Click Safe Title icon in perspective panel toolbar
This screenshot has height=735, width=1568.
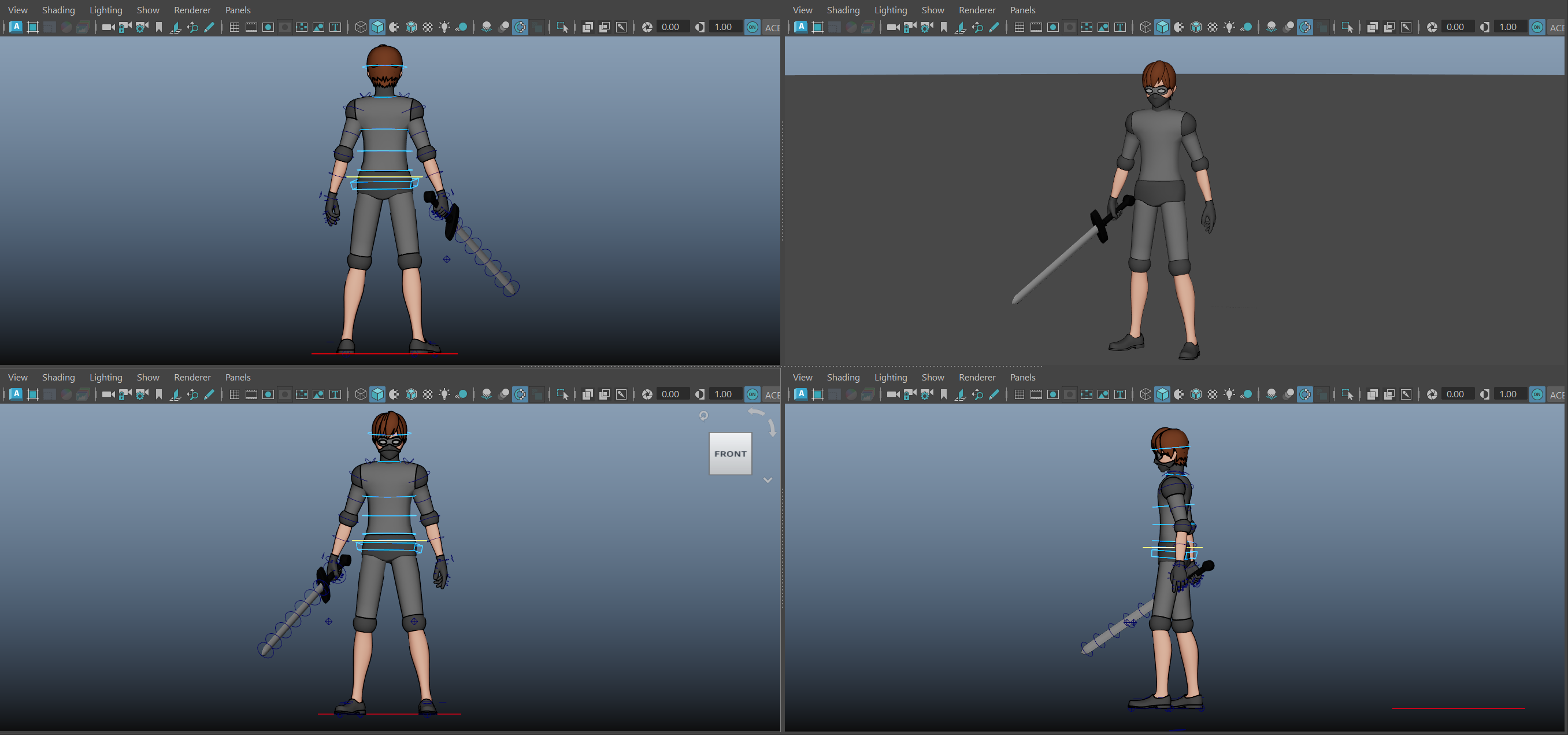(1120, 27)
